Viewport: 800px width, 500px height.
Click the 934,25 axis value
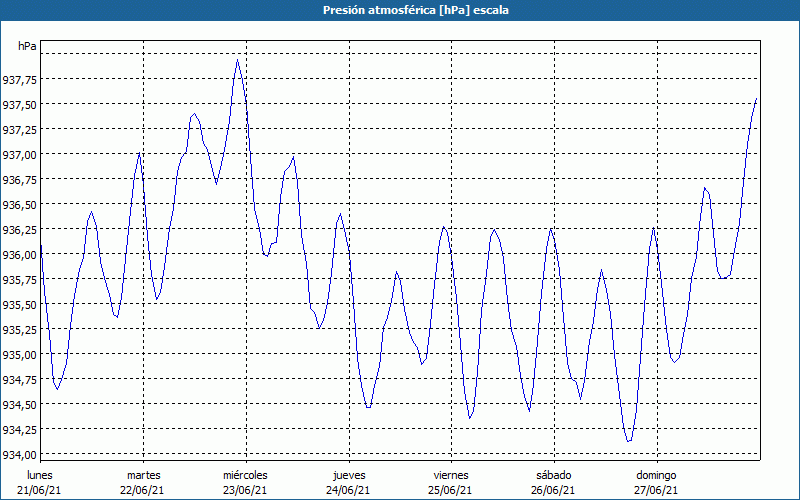click(x=19, y=429)
